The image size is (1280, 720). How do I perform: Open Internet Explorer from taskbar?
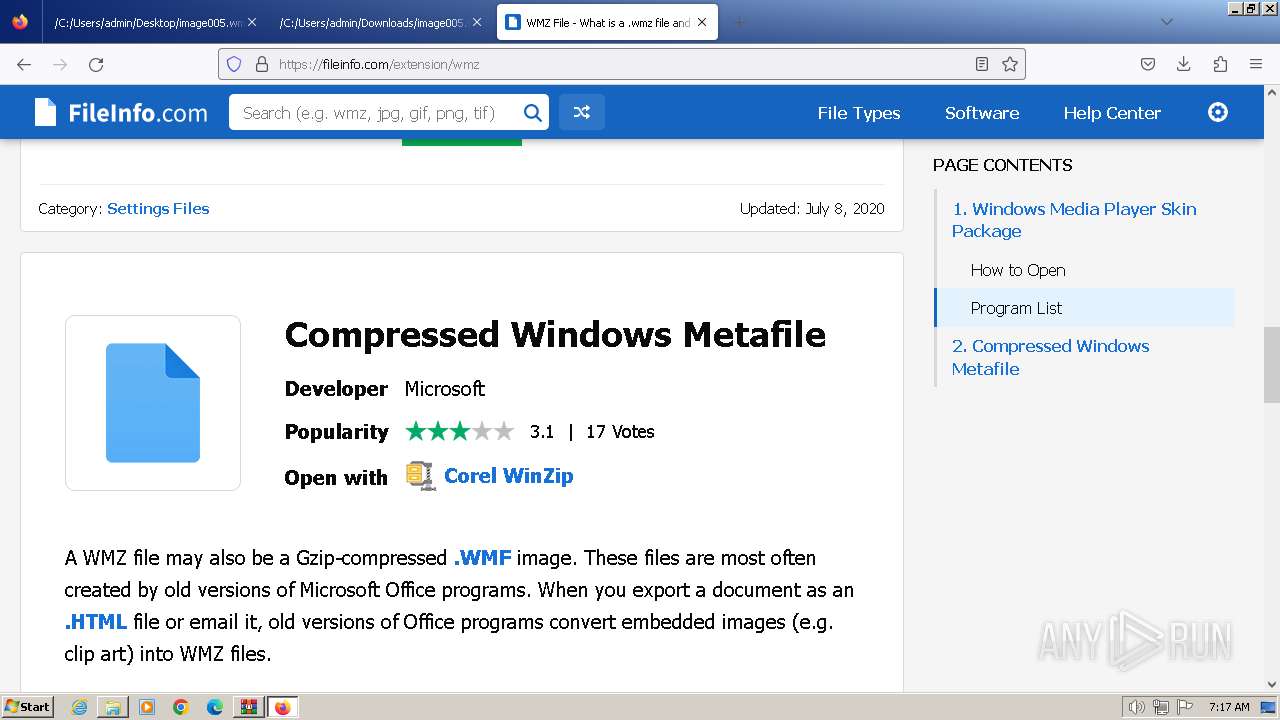click(79, 707)
